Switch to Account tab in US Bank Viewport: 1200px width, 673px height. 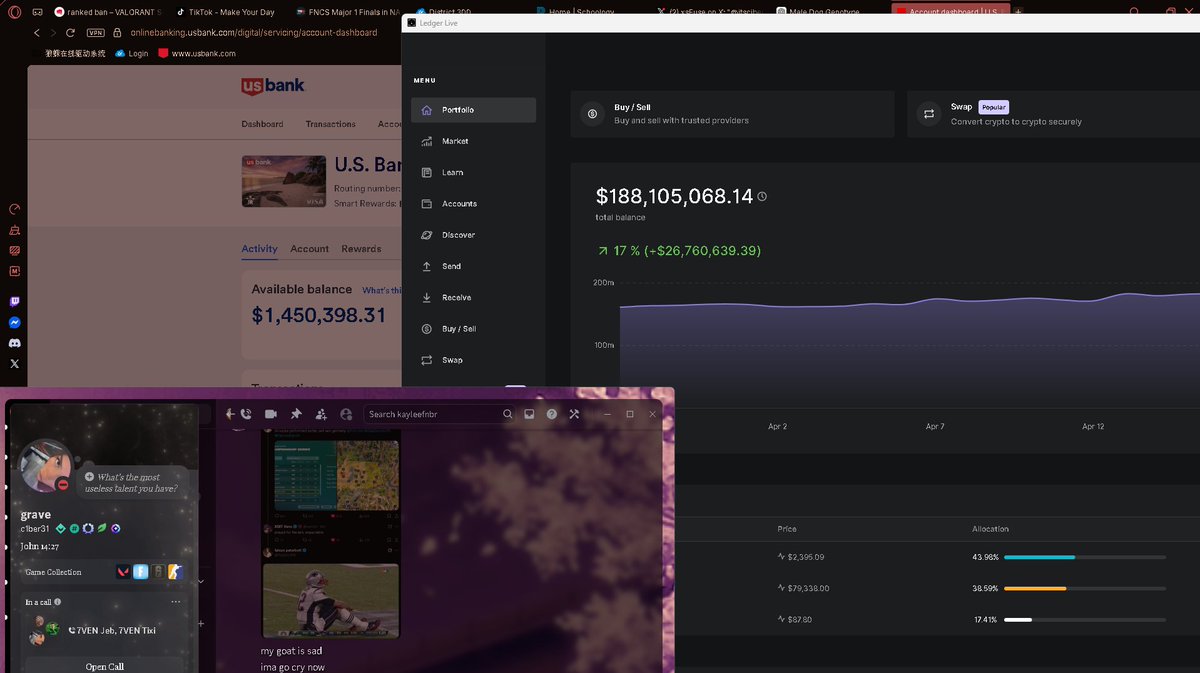pos(309,249)
